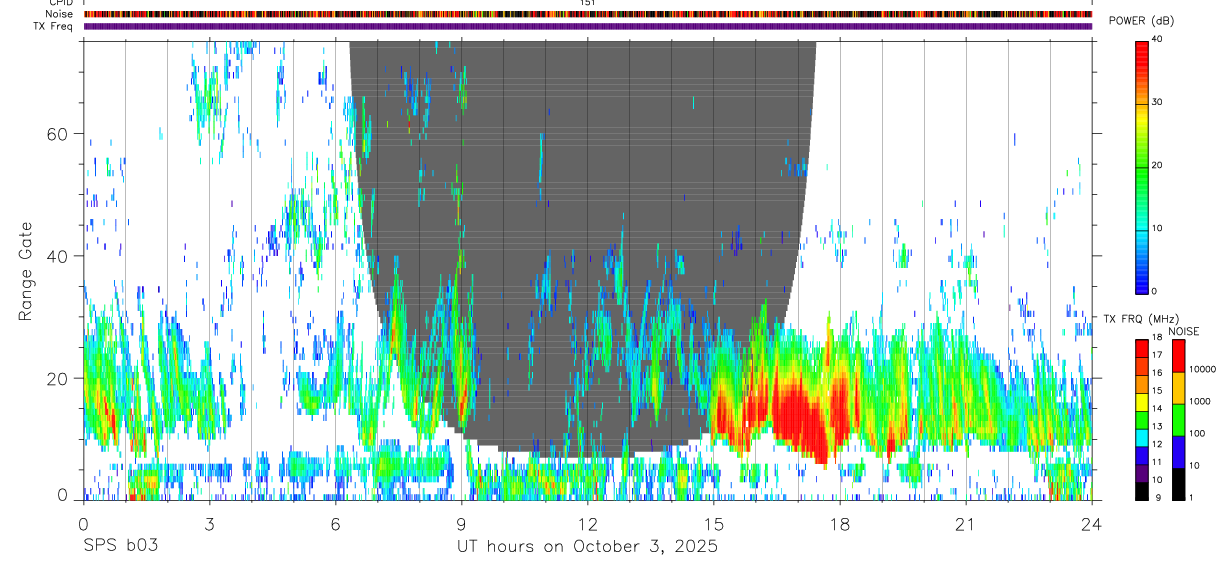Click the "20" tick on the POWER colorbar
Image resolution: width=1228 pixels, height=567 pixels.
tap(1158, 165)
